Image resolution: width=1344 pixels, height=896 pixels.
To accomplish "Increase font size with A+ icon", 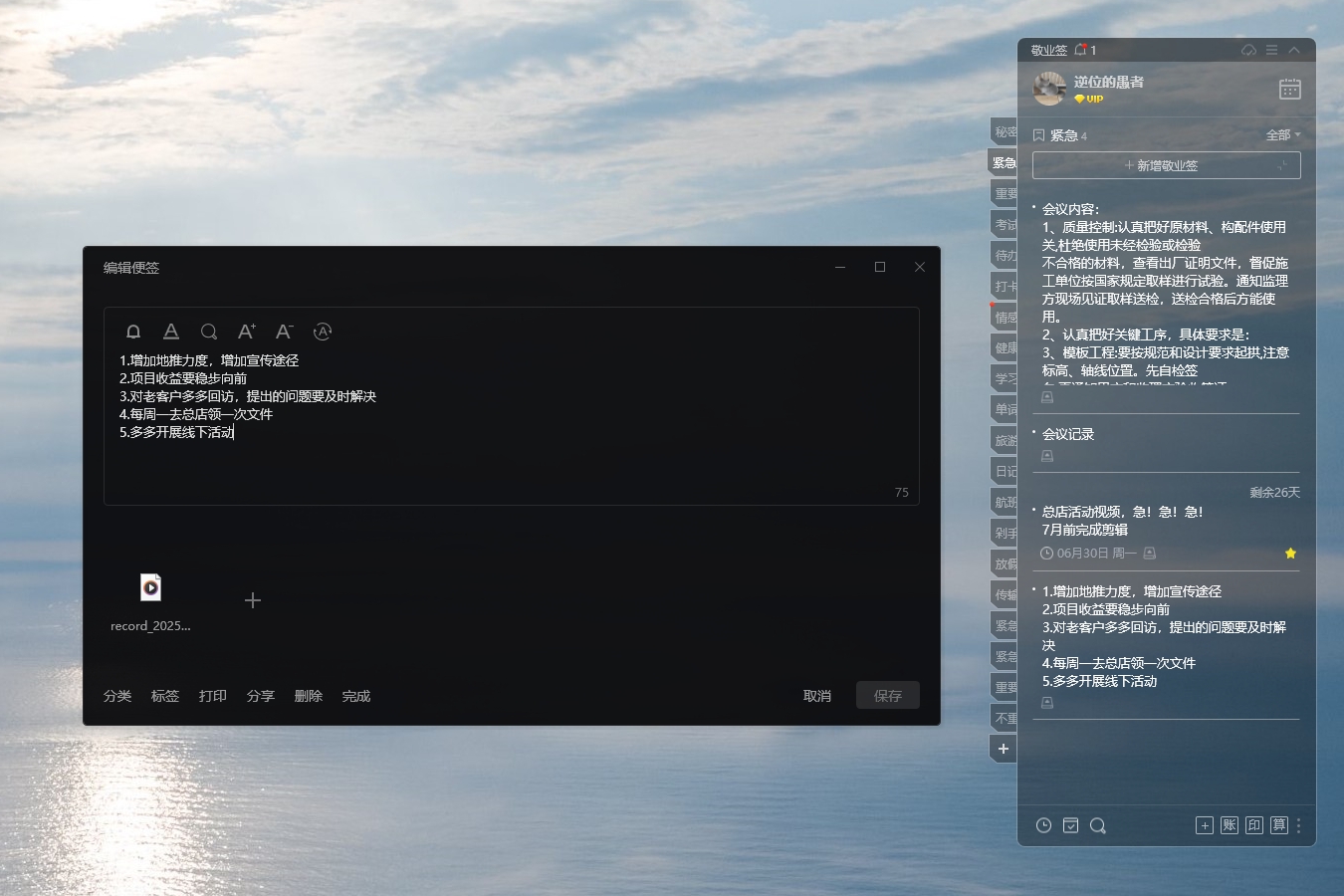I will pyautogui.click(x=247, y=332).
